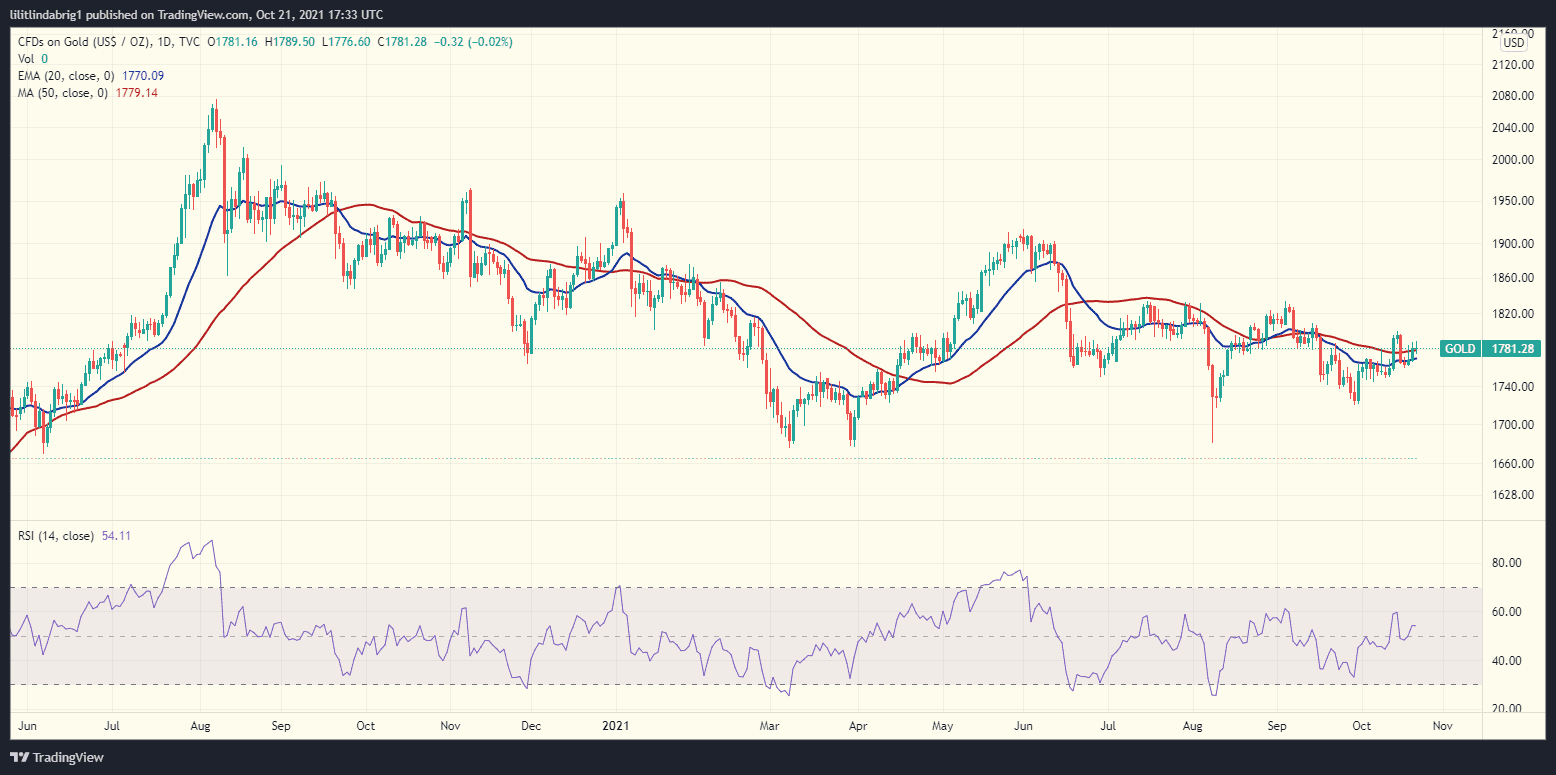Click the TradingView logo at bottom left
1556x775 pixels.
pos(56,757)
